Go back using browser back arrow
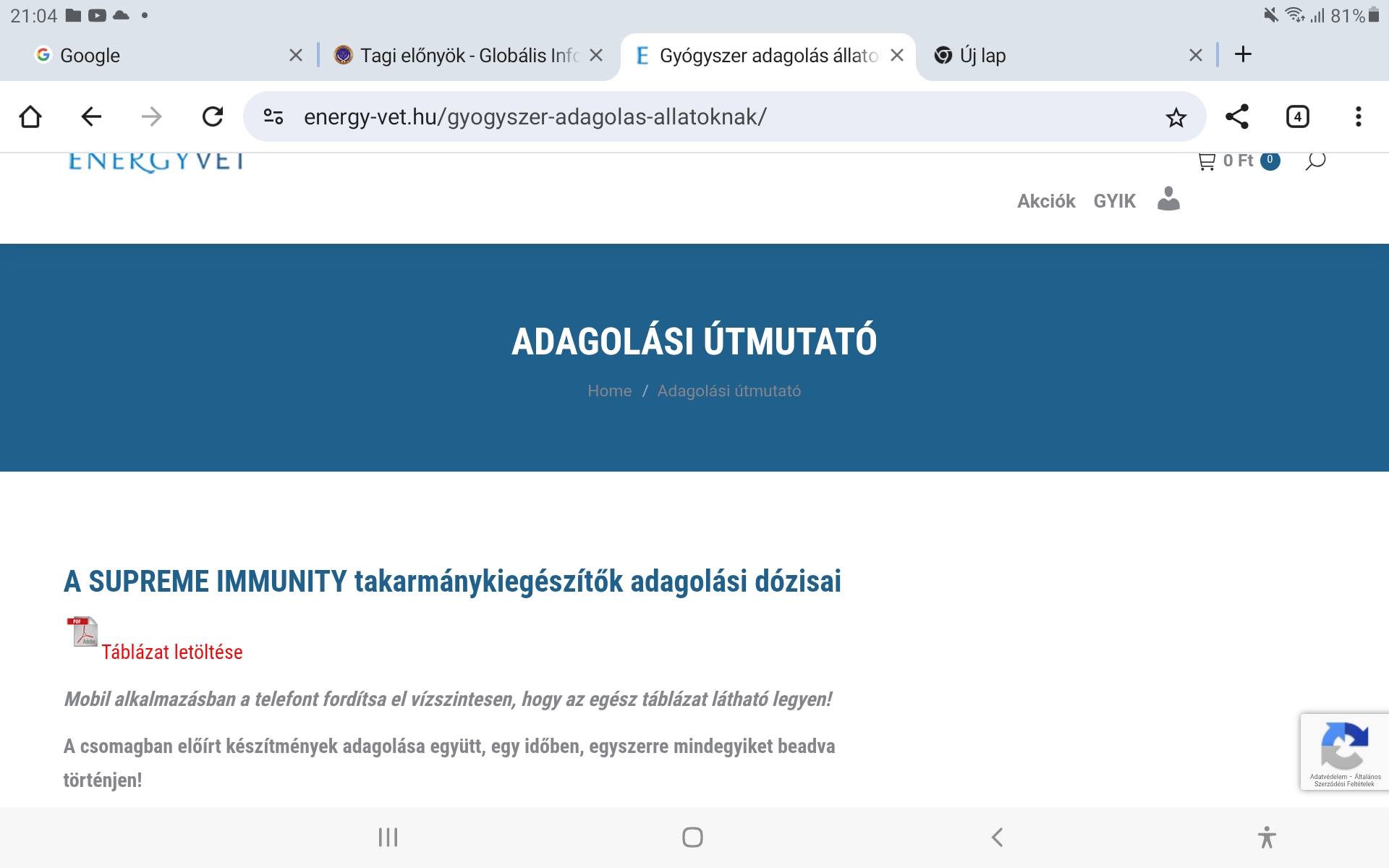 91,116
